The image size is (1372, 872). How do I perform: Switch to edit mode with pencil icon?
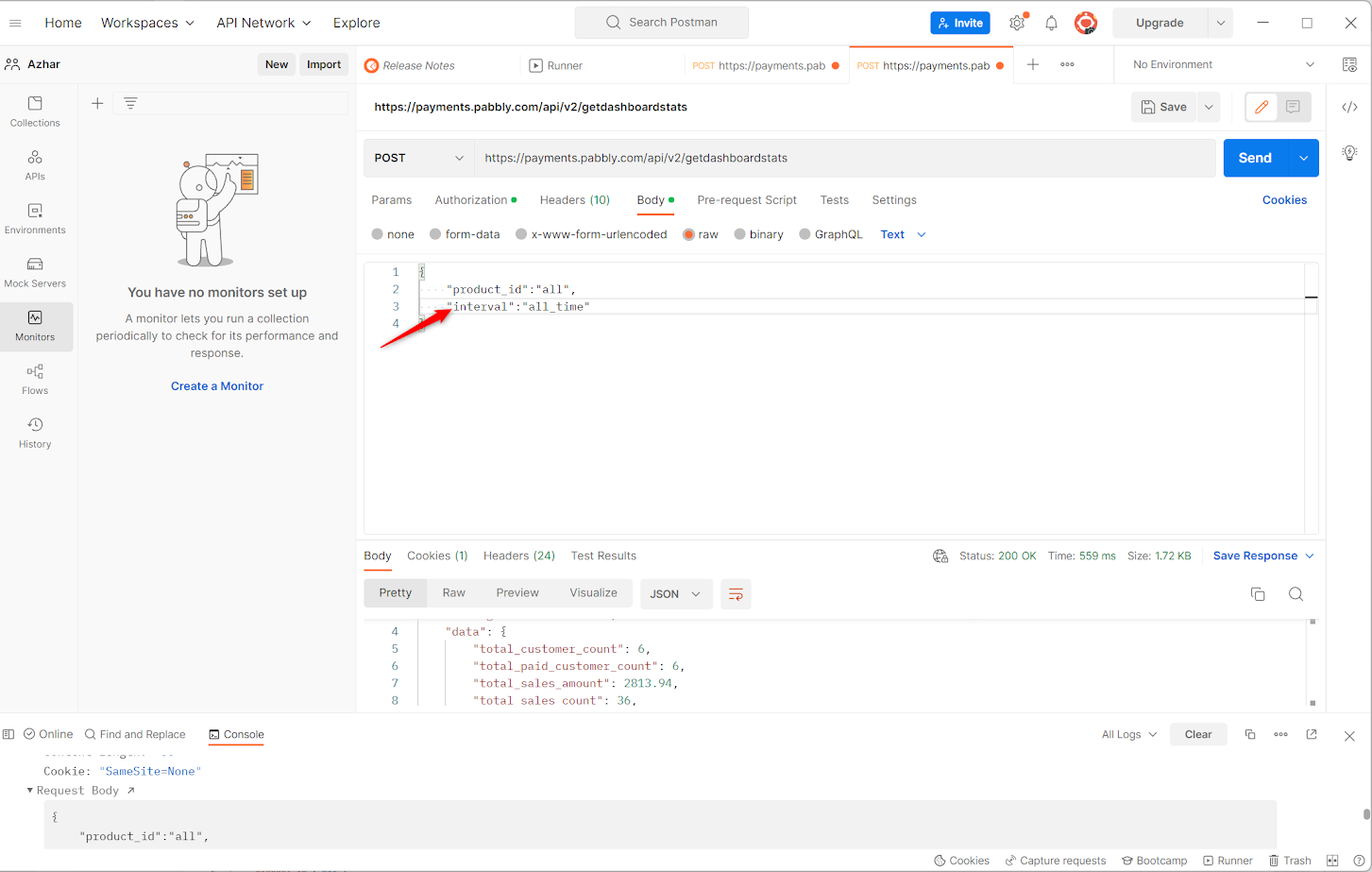click(1262, 107)
